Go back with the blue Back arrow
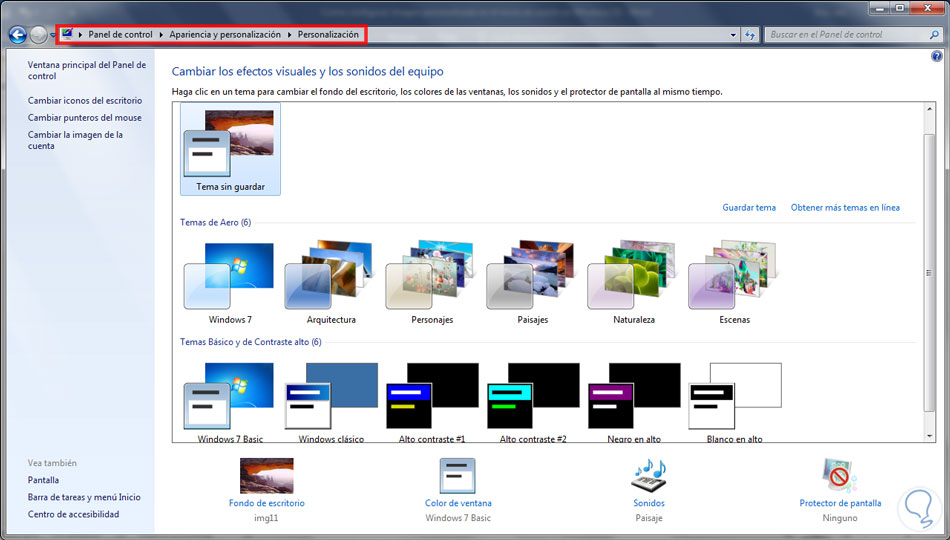 pyautogui.click(x=18, y=35)
